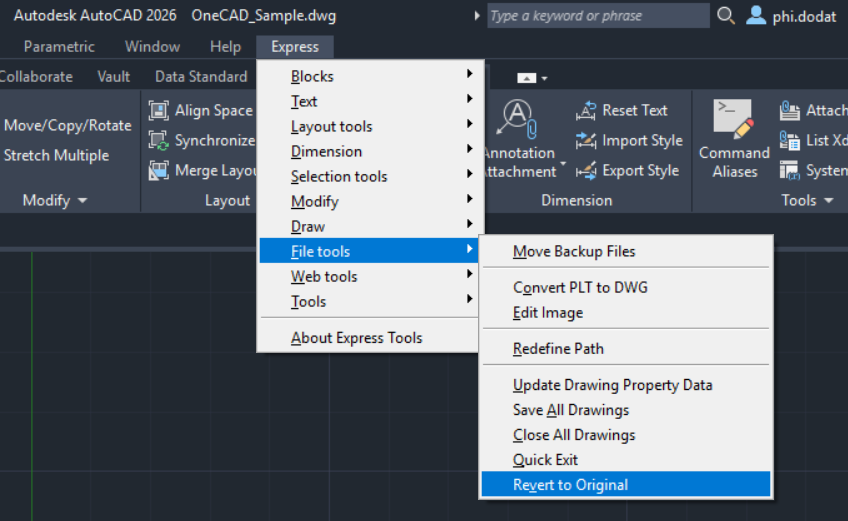Click the Dimension panel title
The height and width of the screenshot is (521, 848).
pos(577,201)
